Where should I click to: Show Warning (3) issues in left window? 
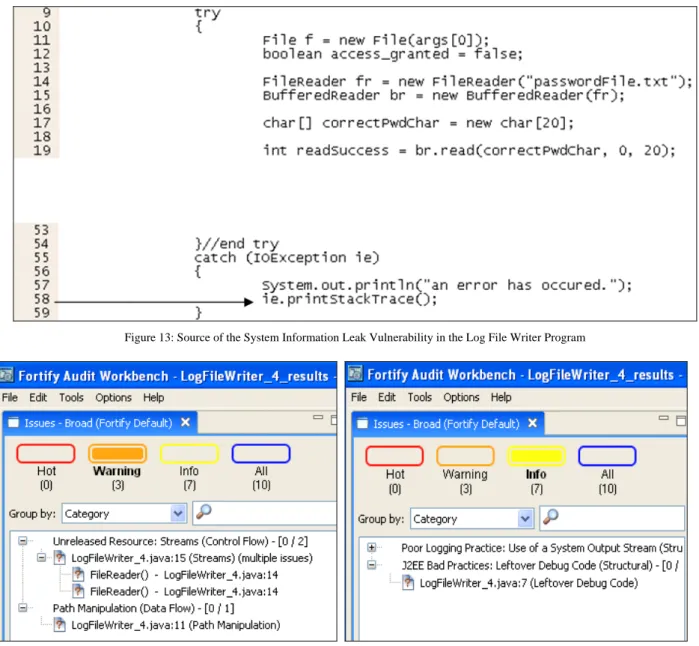[x=117, y=466]
